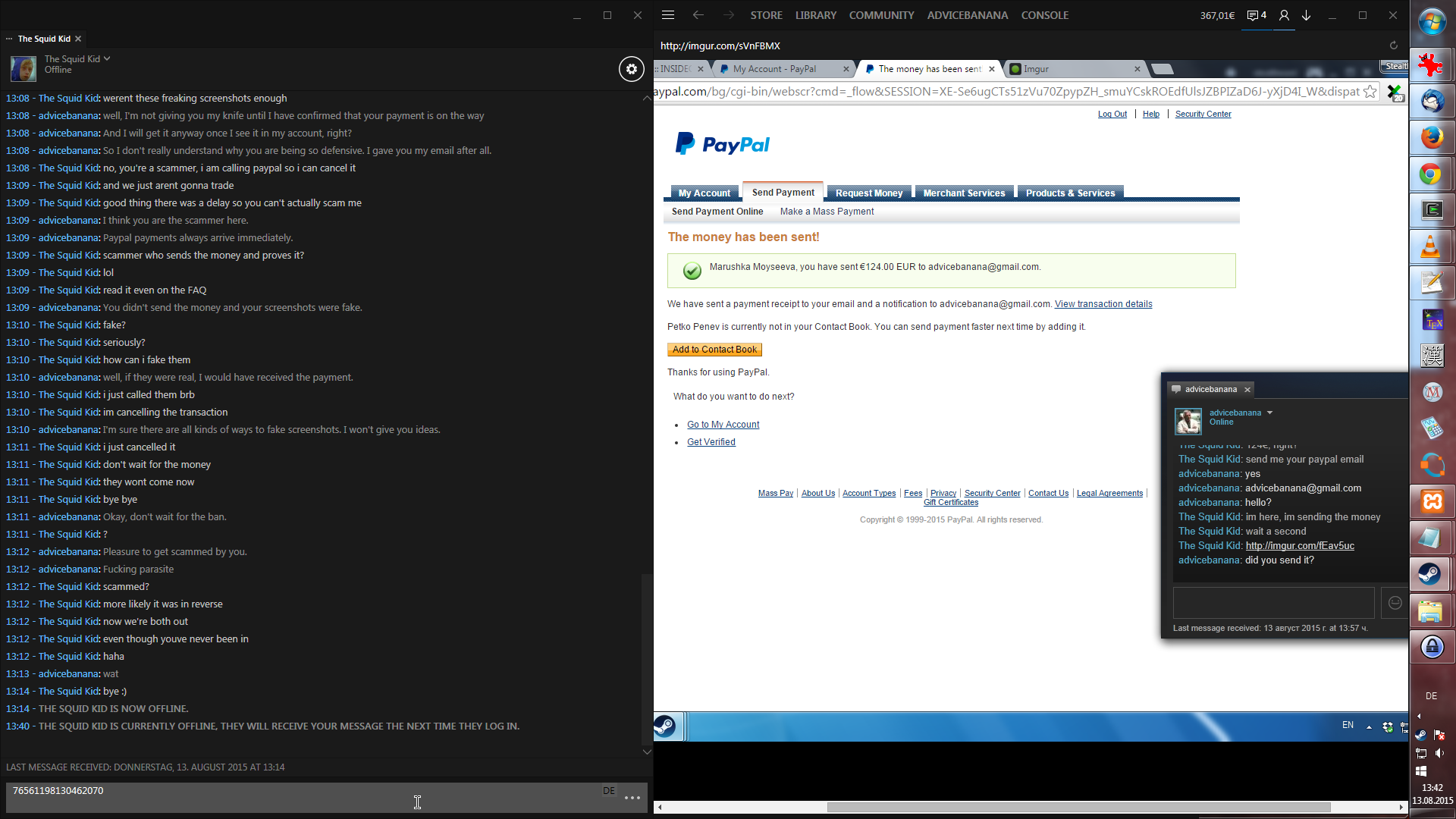Click the Steam back navigation arrow
The height and width of the screenshot is (819, 1456).
click(698, 15)
